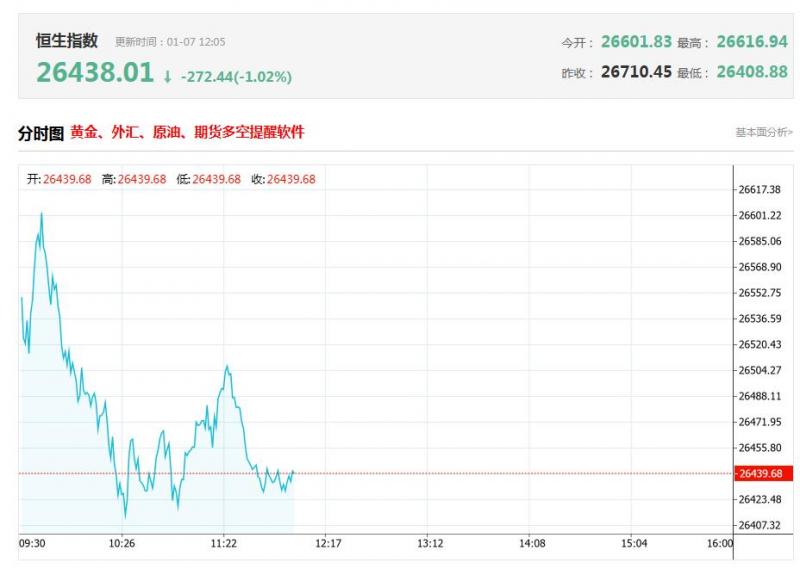800x575 pixels.
Task: Click the 今开 value 26601.83
Action: [635, 42]
